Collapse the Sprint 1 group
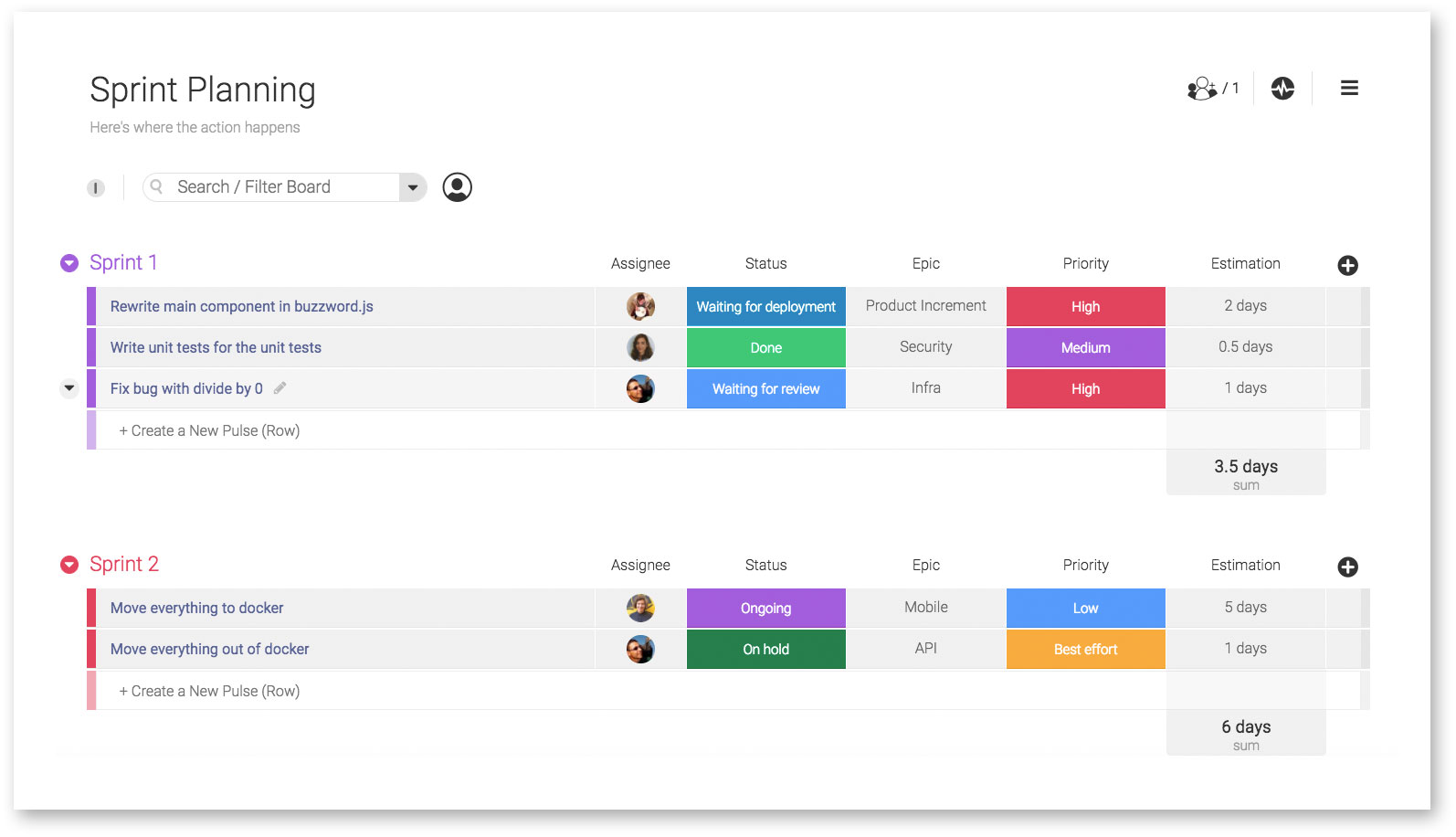This screenshot has height=837, width=1456. [x=69, y=263]
